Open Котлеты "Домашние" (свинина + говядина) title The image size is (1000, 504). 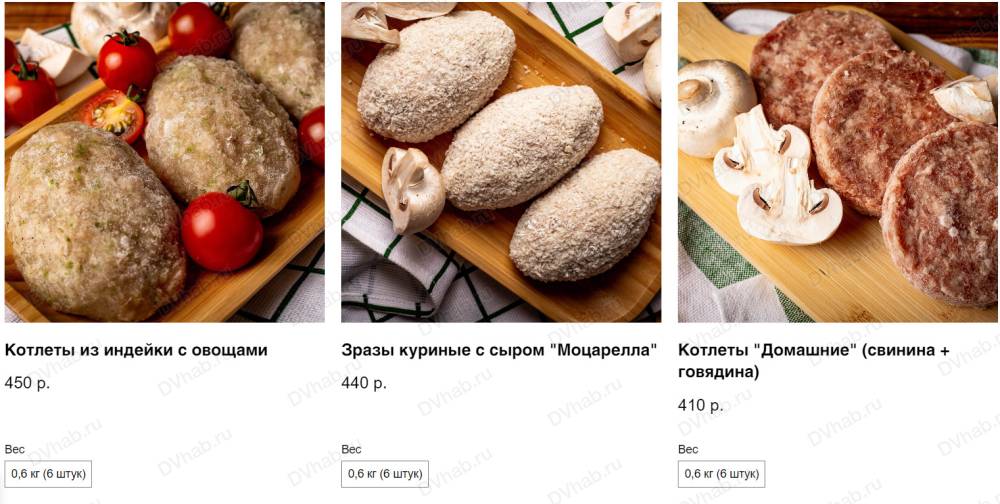coord(814,360)
